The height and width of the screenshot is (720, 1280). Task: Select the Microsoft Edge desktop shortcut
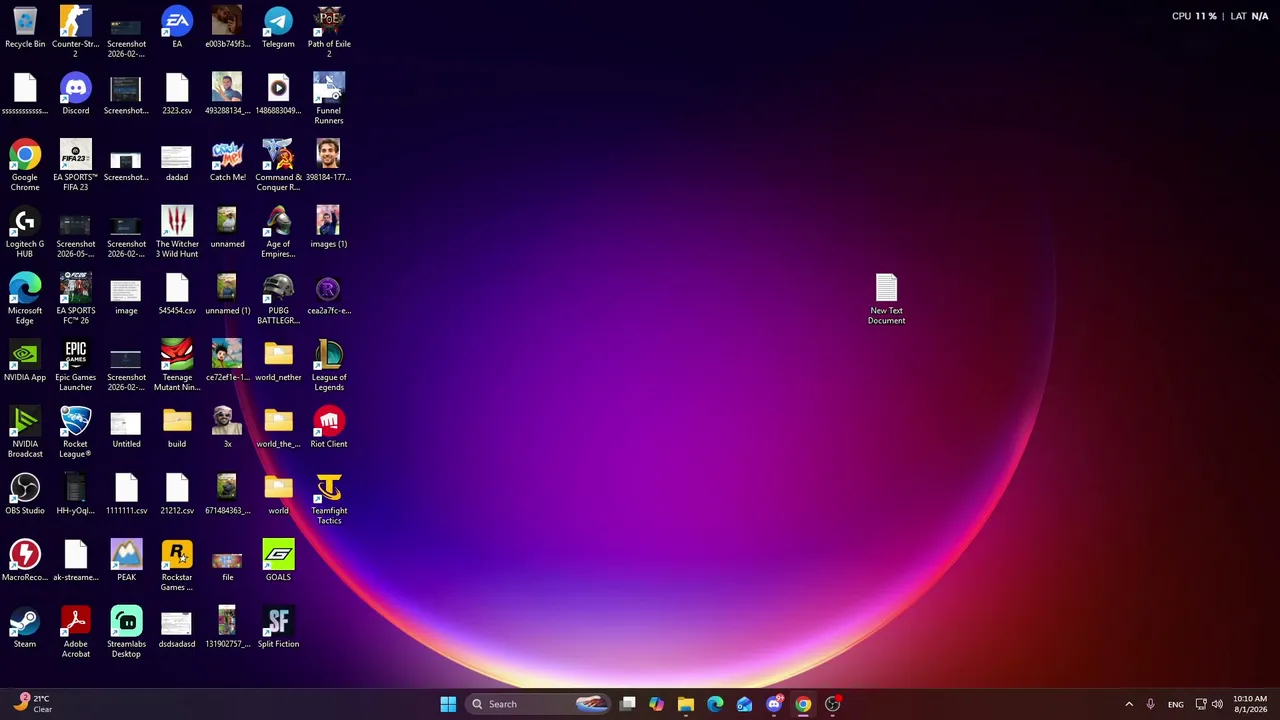click(x=25, y=300)
